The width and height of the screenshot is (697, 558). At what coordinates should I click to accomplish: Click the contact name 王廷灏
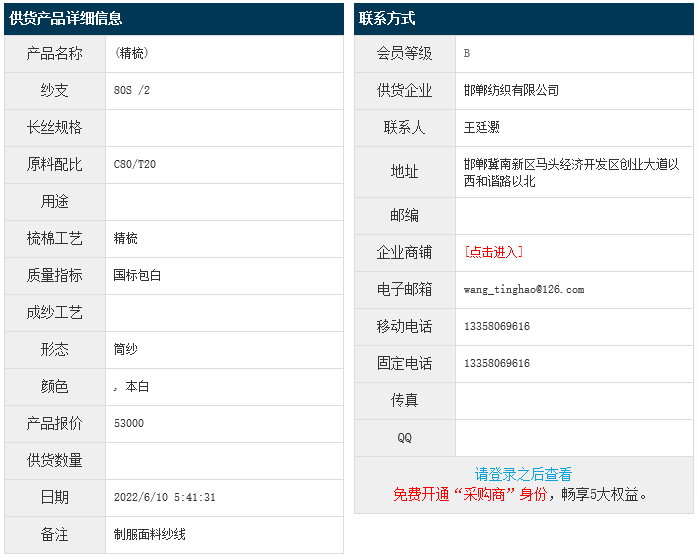[x=482, y=127]
